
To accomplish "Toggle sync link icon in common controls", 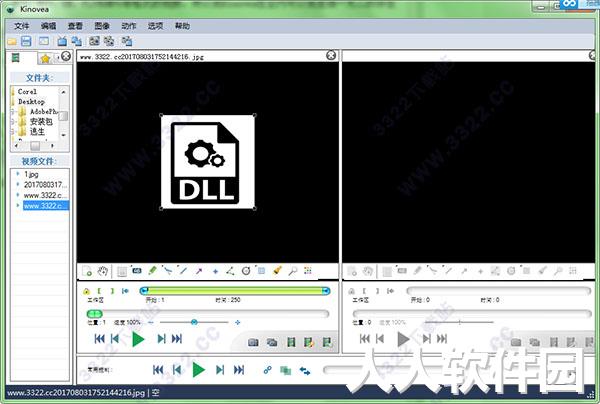I will [x=267, y=370].
